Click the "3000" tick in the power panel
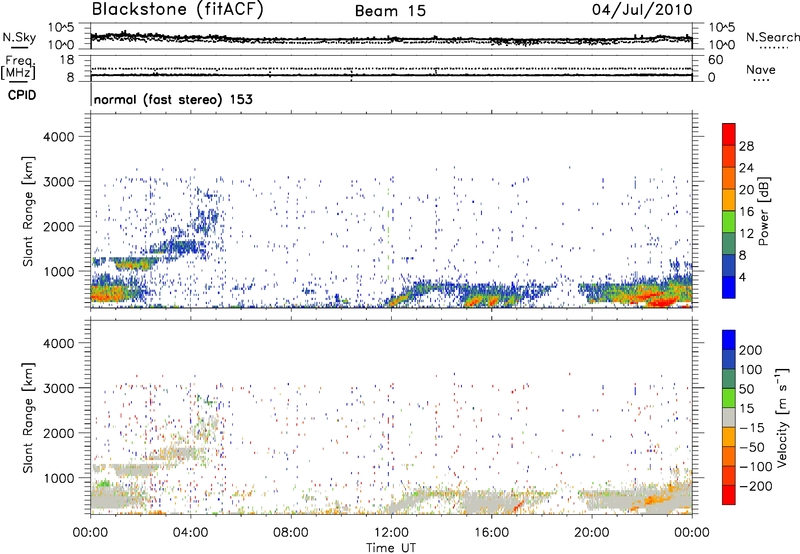 pos(58,182)
